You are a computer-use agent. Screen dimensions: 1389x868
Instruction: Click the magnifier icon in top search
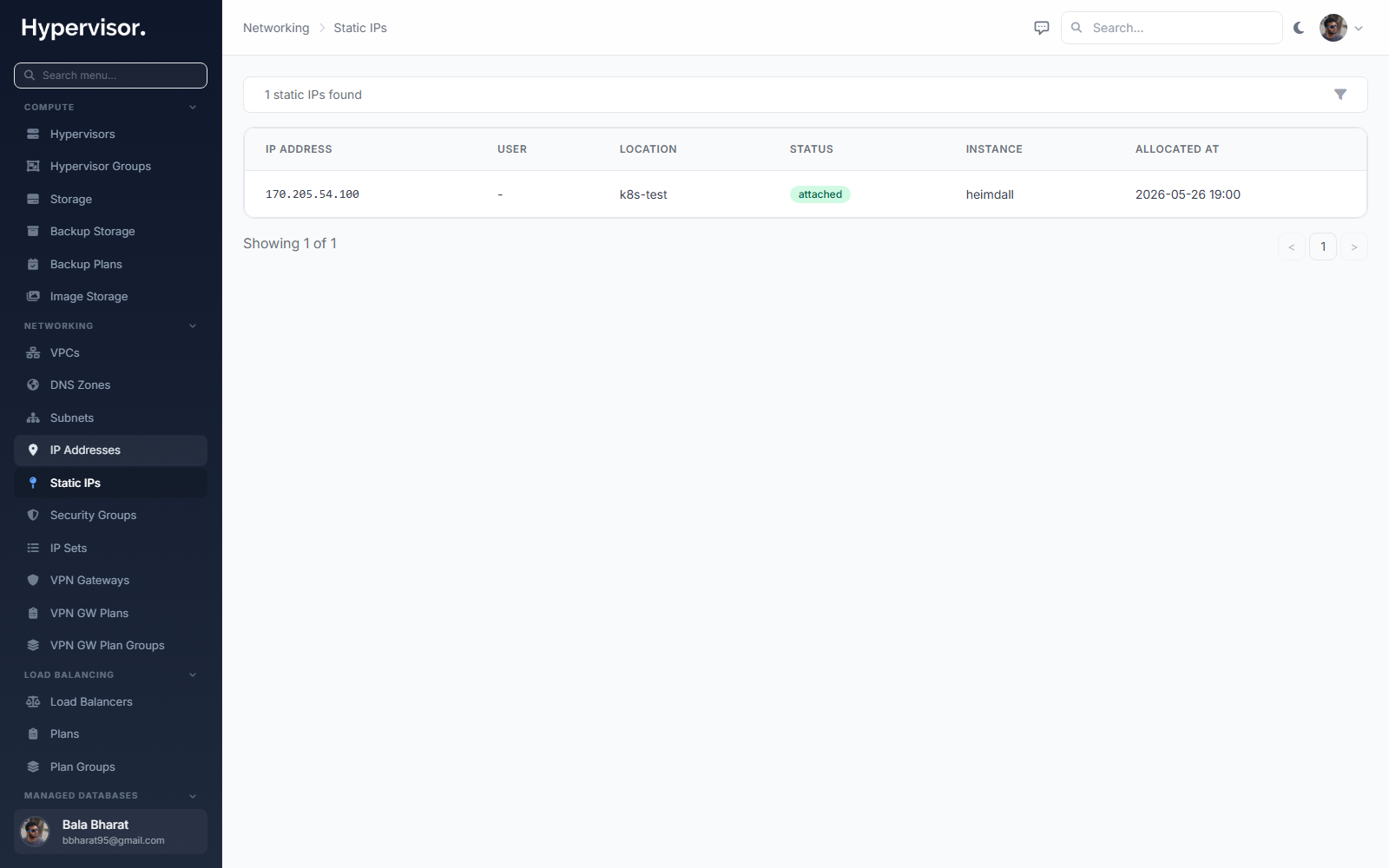(1076, 28)
